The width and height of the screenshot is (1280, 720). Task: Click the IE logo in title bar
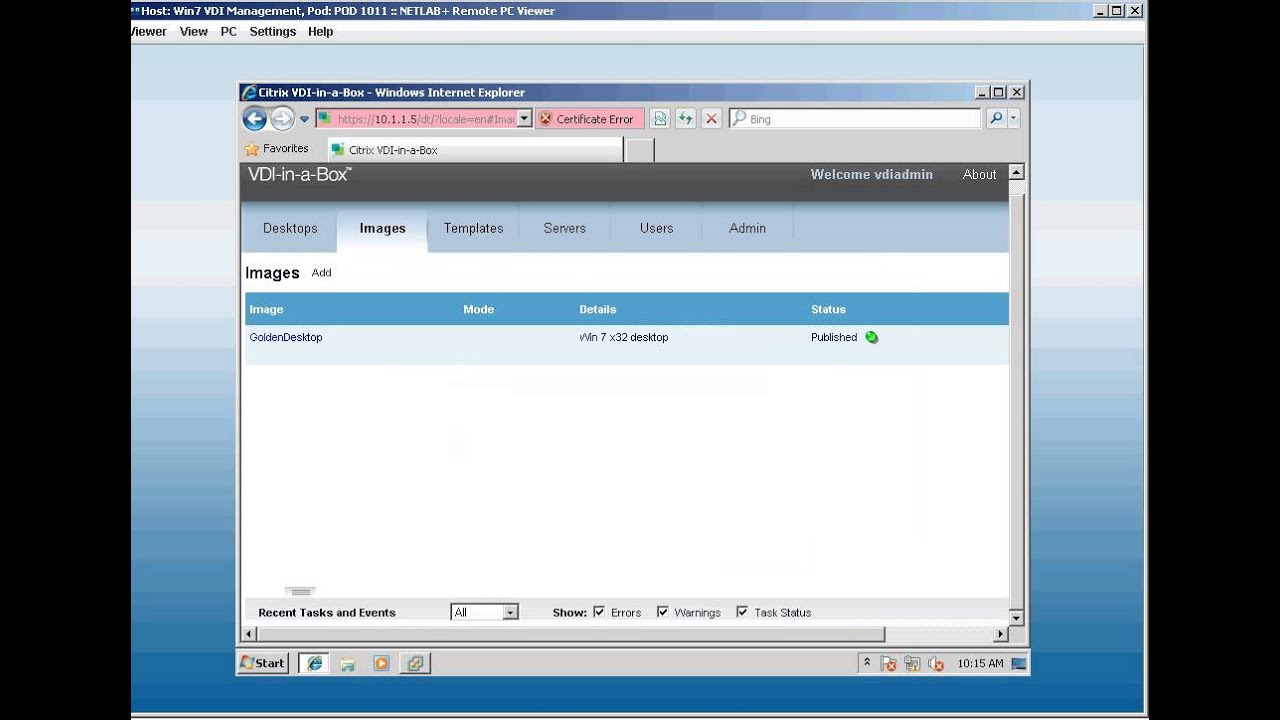coord(248,92)
